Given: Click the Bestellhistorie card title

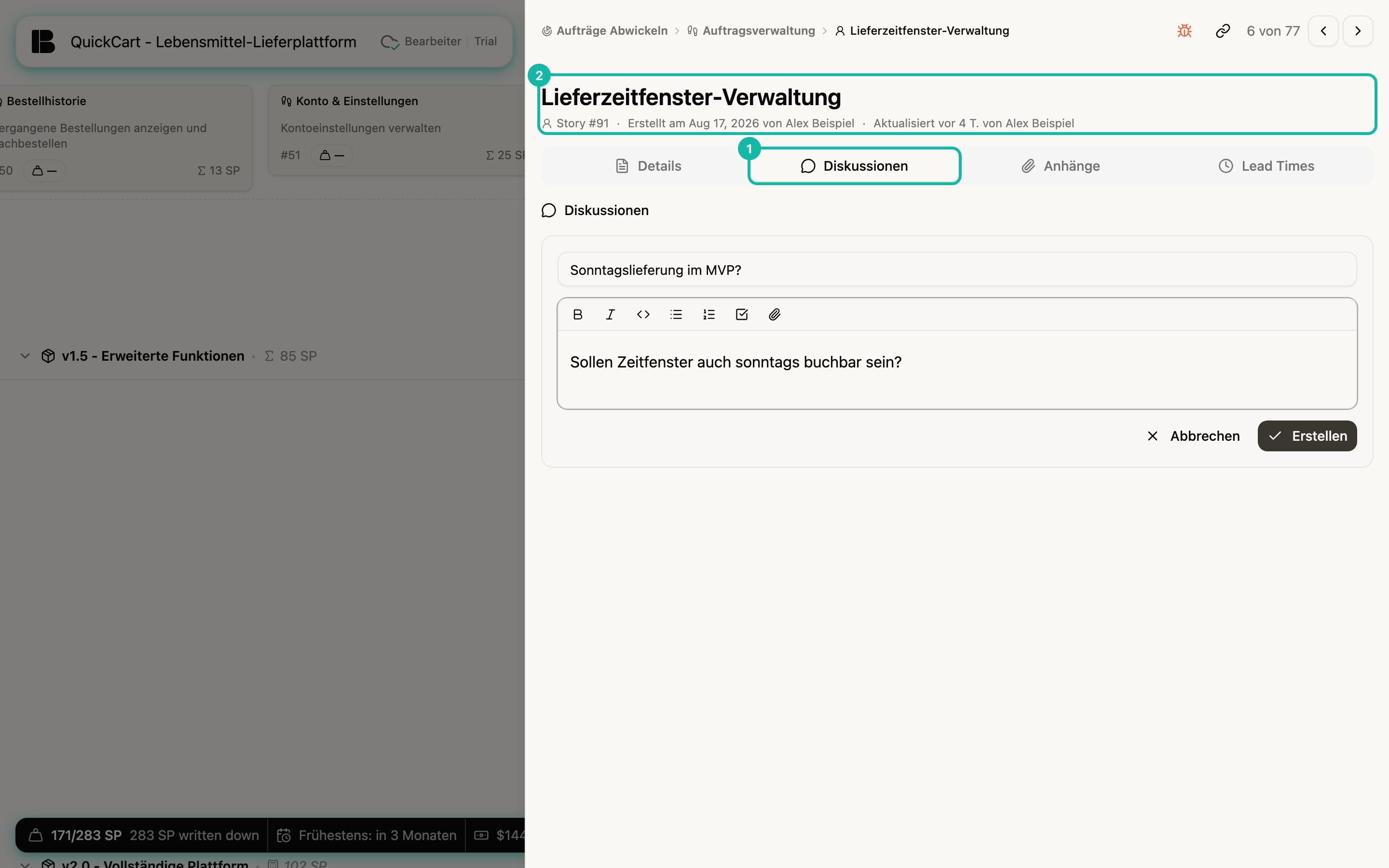Looking at the screenshot, I should (x=46, y=101).
